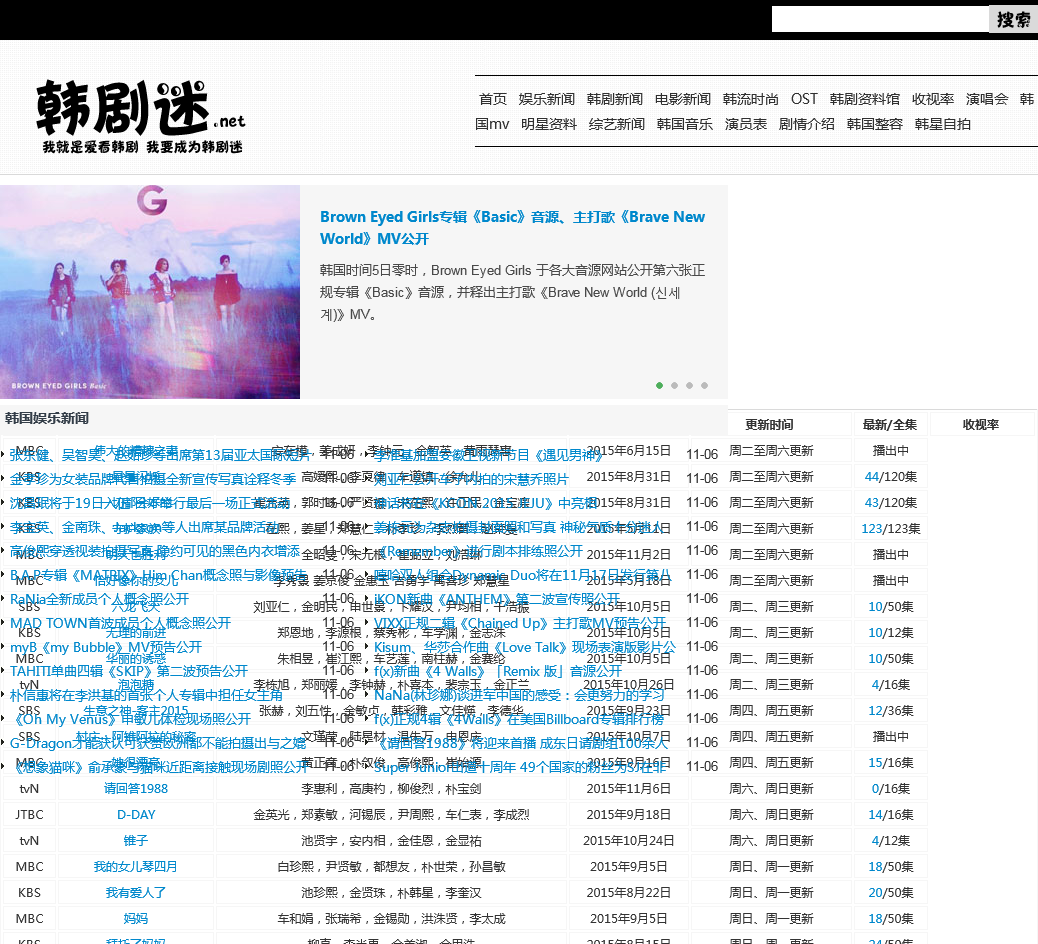Go to 韩剧新闻 section
This screenshot has height=944, width=1038.
(x=614, y=99)
